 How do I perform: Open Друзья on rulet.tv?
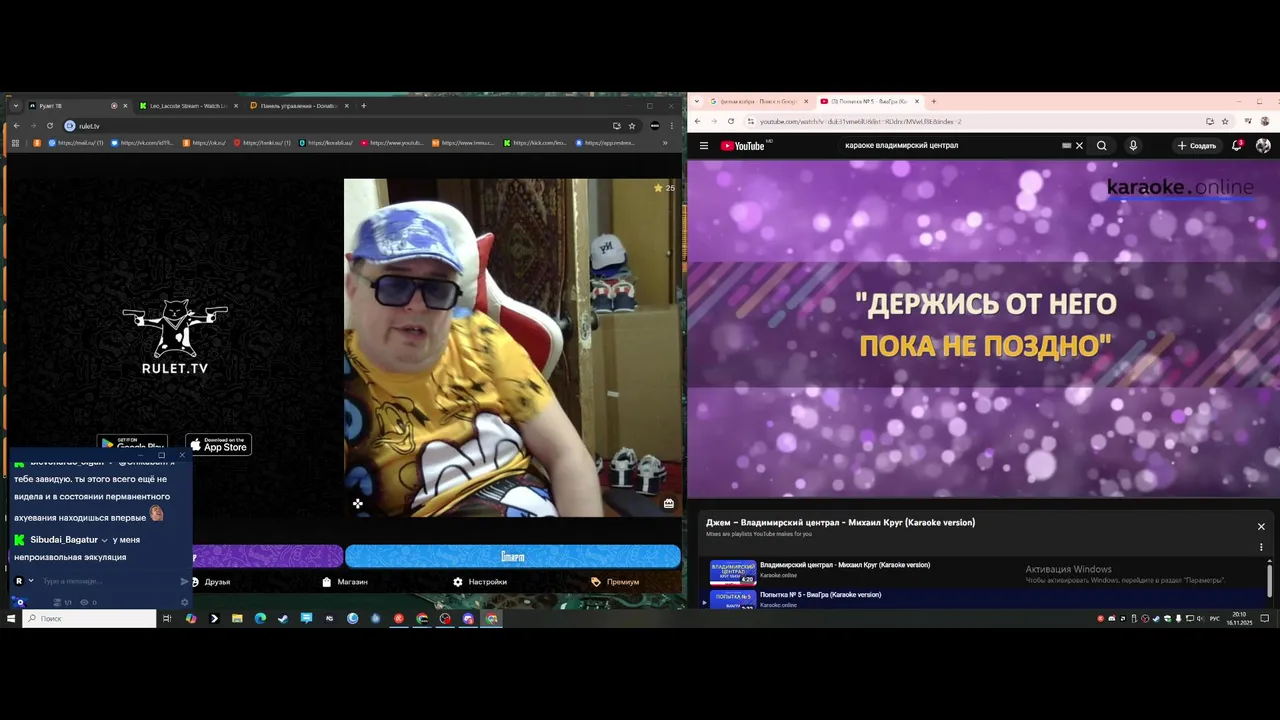211,582
